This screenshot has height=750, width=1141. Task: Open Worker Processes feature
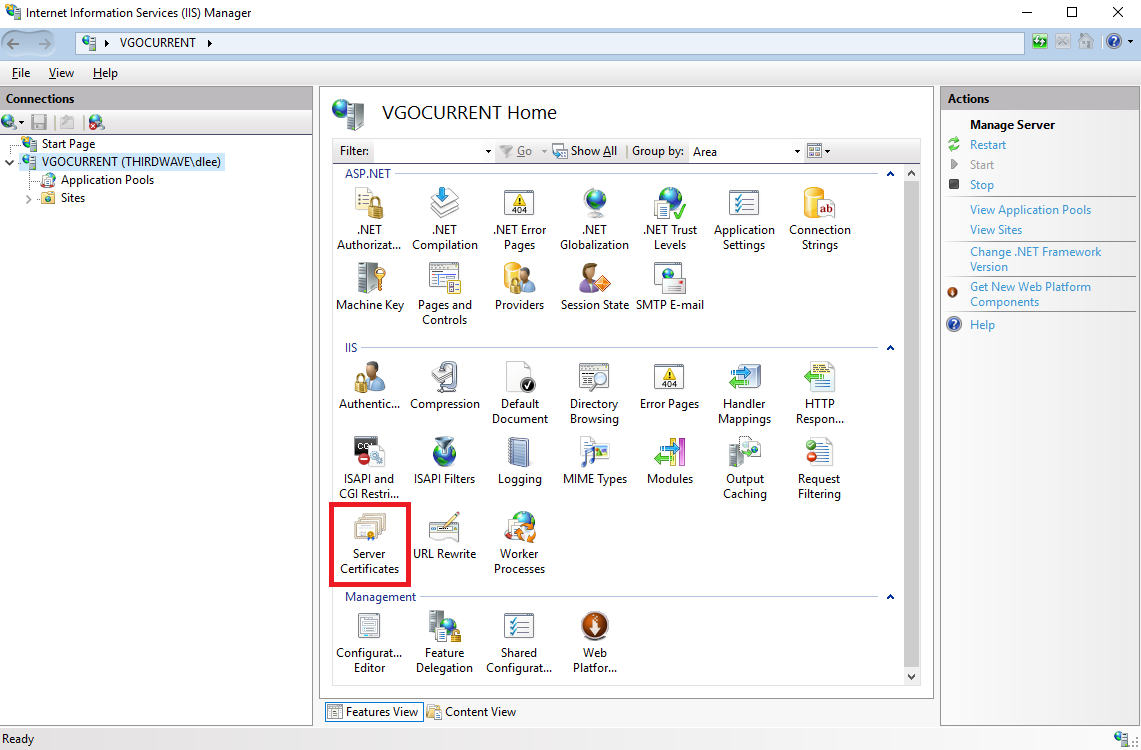pyautogui.click(x=520, y=543)
